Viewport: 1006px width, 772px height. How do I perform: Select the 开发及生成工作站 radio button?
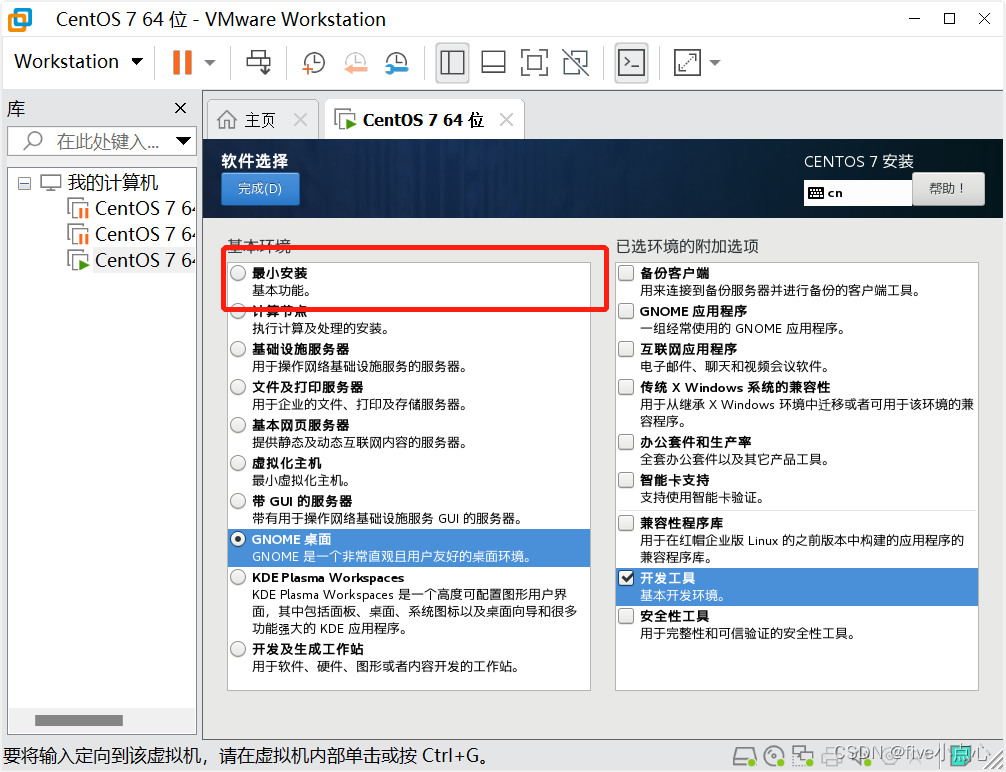point(238,649)
